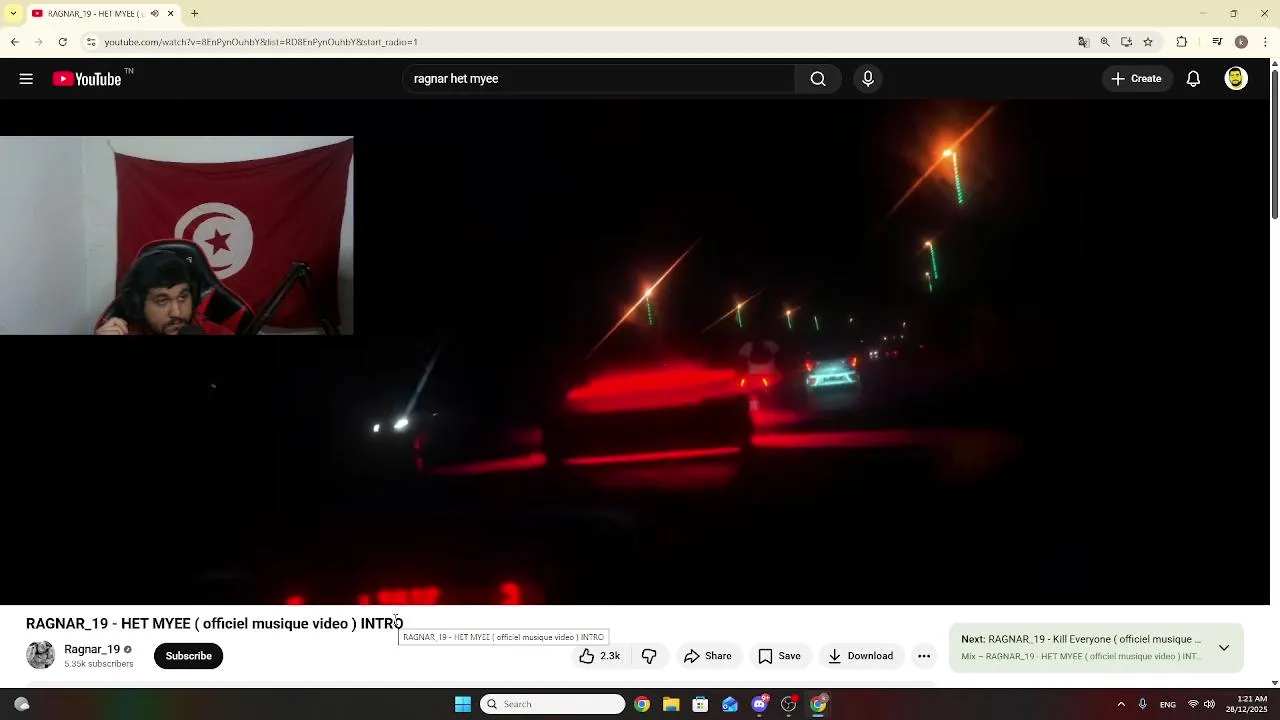Open the YouTube hamburger guide menu
Image resolution: width=1280 pixels, height=720 pixels.
(x=26, y=79)
